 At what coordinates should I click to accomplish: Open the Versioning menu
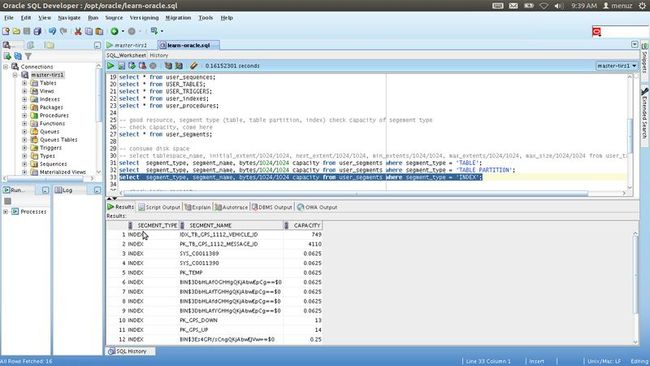(144, 18)
